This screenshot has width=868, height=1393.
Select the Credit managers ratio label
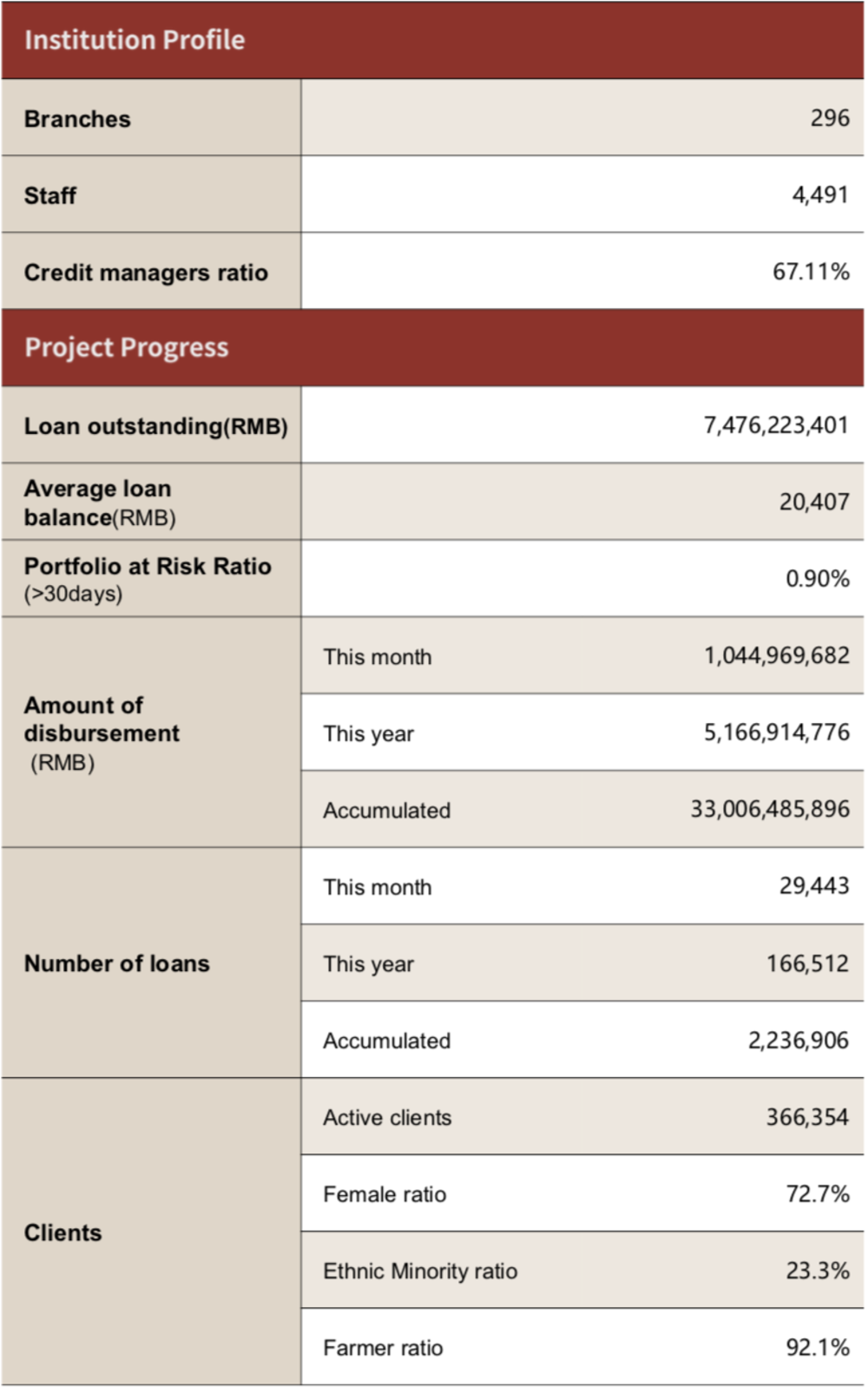146,273
